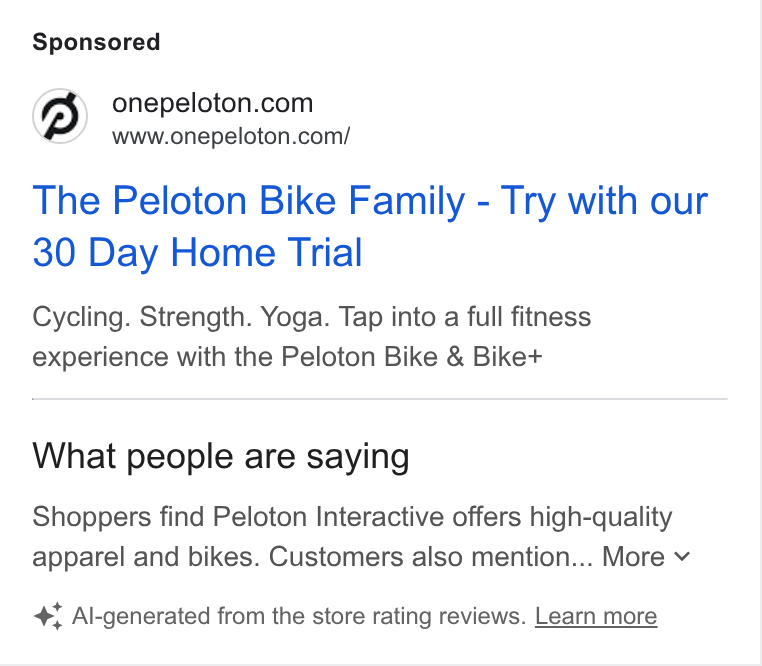Click the Peloton Bike & Bike+ description line

287,357
